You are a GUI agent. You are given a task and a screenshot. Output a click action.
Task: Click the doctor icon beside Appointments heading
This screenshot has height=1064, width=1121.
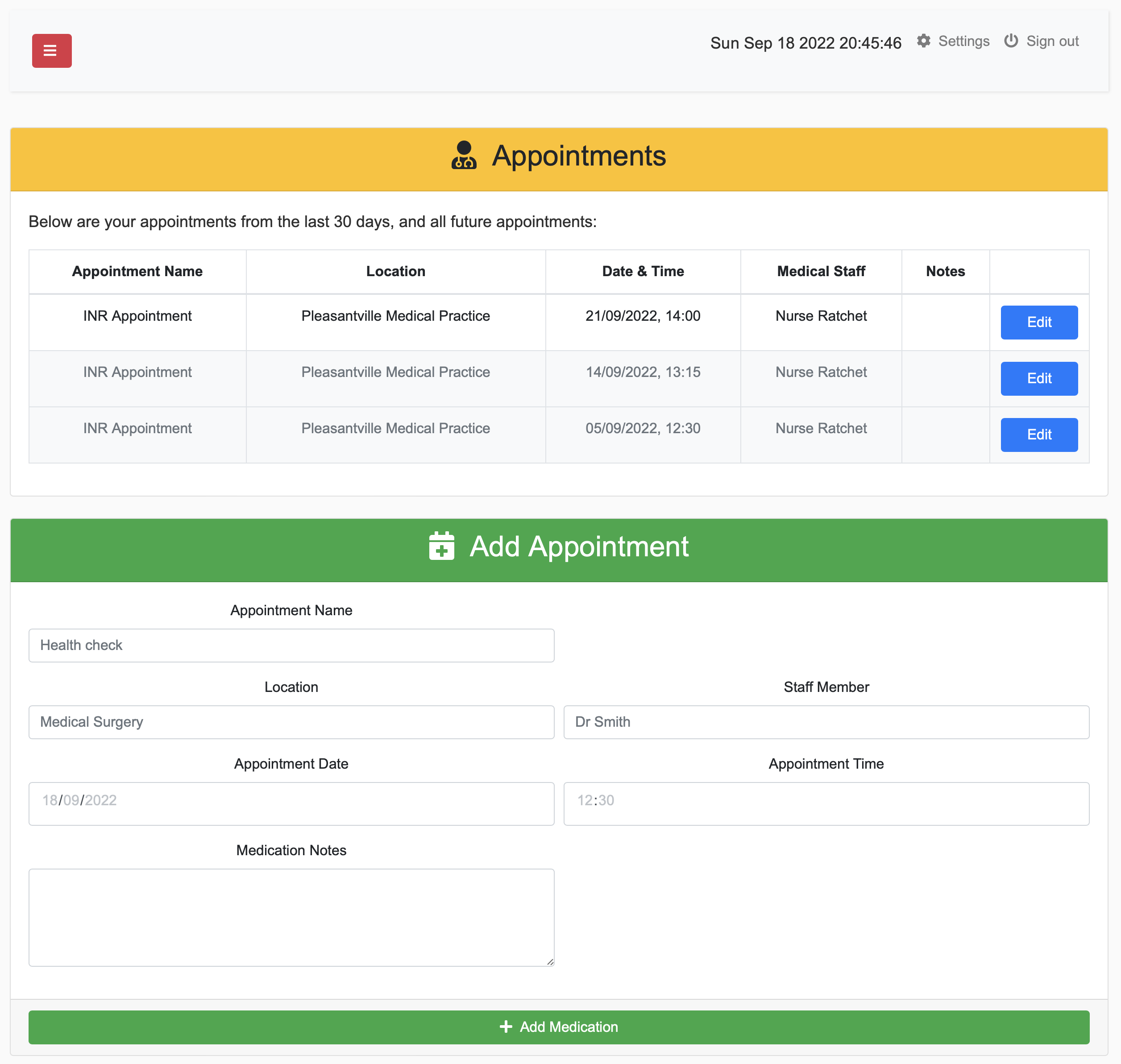464,155
